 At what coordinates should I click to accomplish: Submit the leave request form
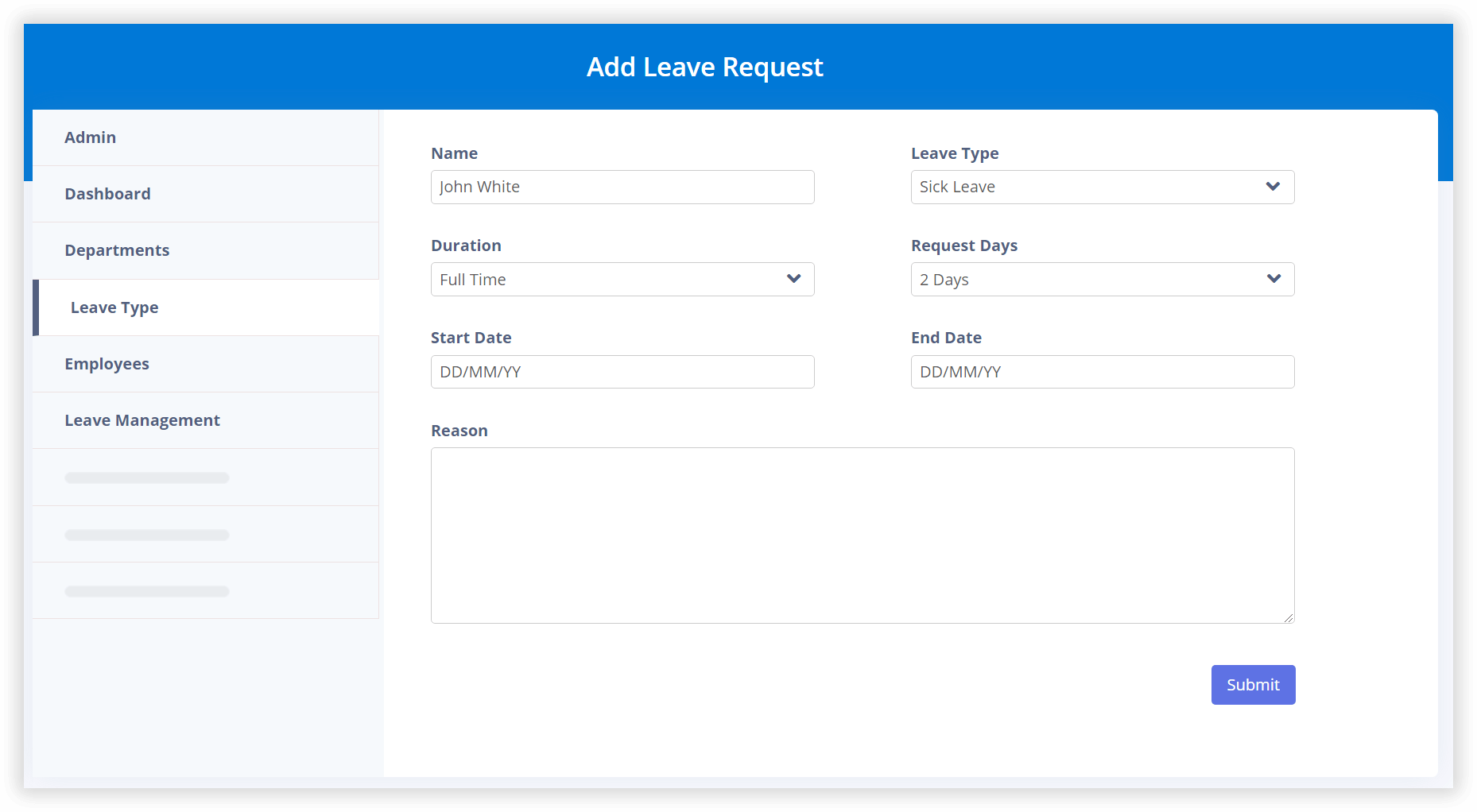tap(1253, 685)
